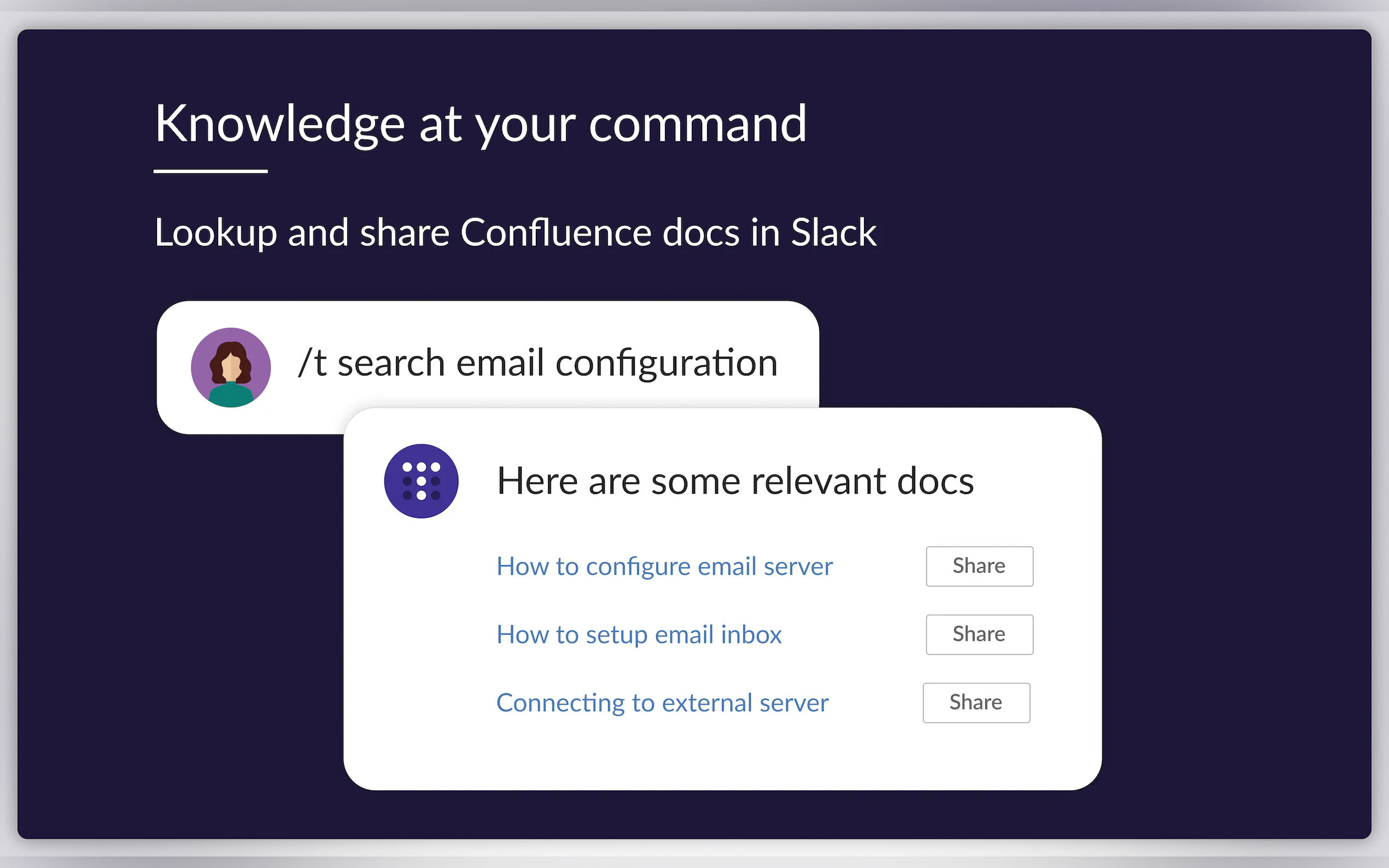
Task: Click the word 'configuration' in the search command
Action: point(666,363)
